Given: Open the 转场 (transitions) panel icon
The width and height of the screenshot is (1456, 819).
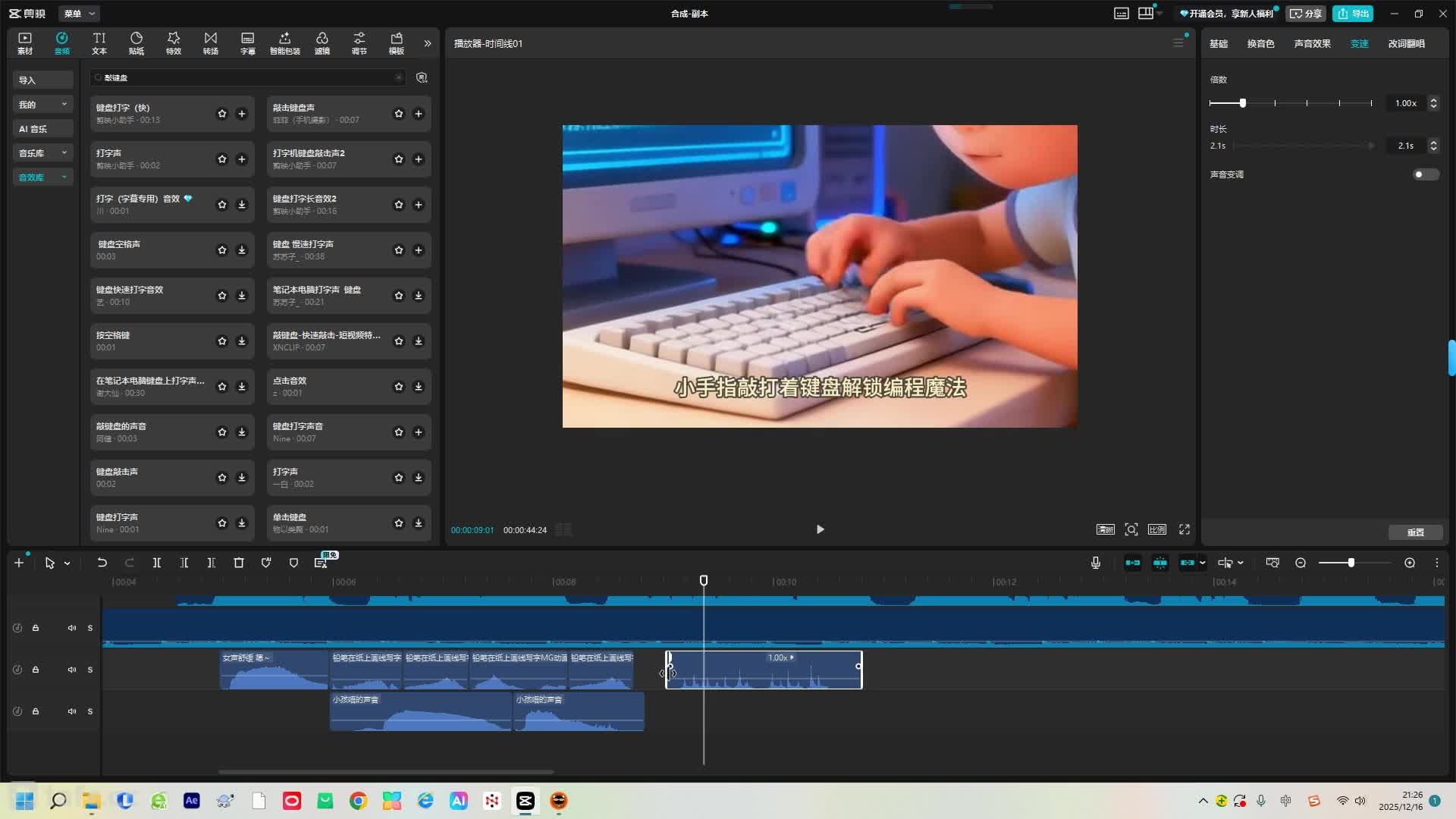Looking at the screenshot, I should click(210, 42).
